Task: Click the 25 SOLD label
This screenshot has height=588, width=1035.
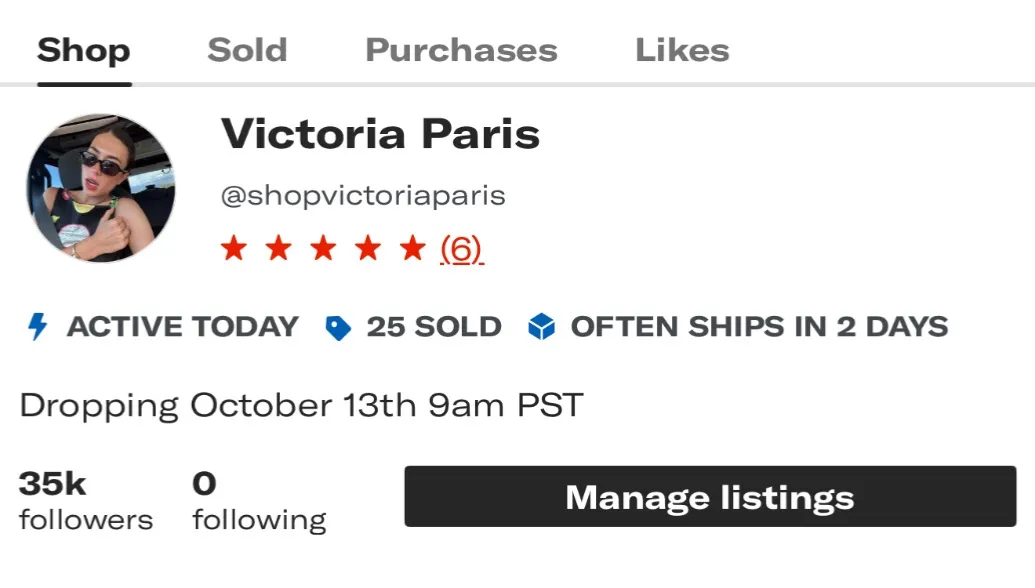Action: click(x=434, y=327)
